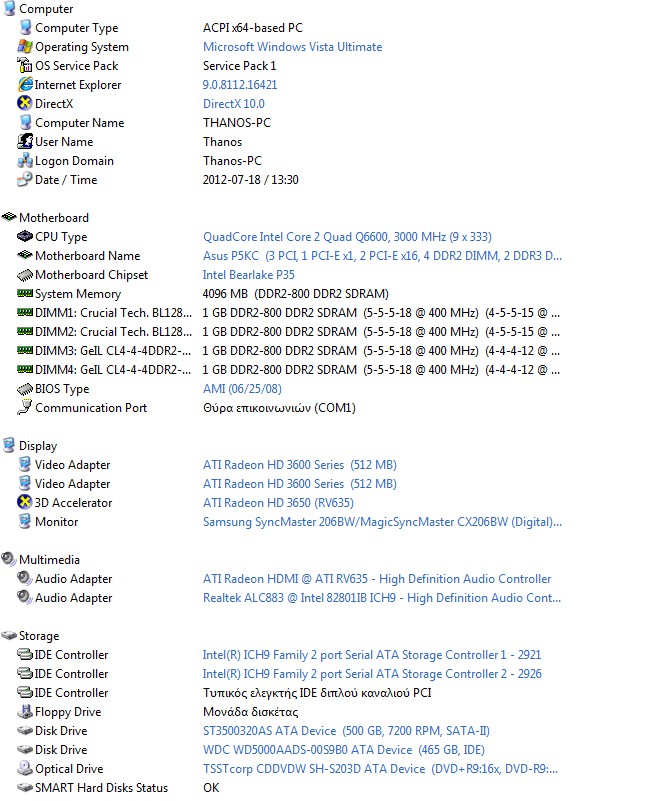649x801 pixels.
Task: Click the BIOS Type chip icon
Action: pos(25,389)
